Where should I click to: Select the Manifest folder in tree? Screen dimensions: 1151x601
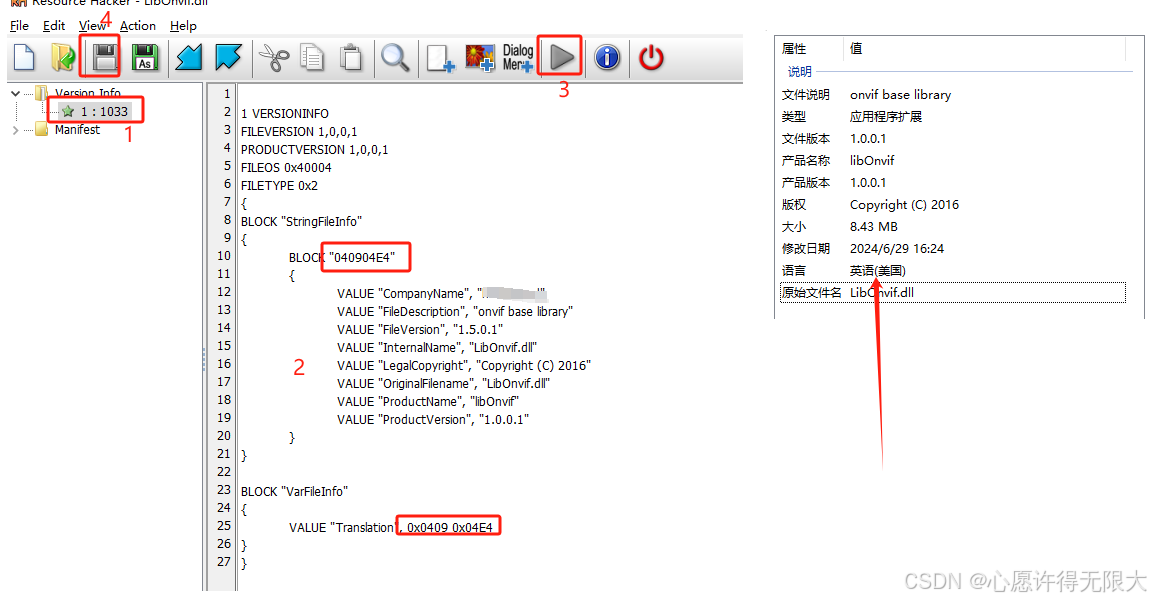tap(69, 130)
